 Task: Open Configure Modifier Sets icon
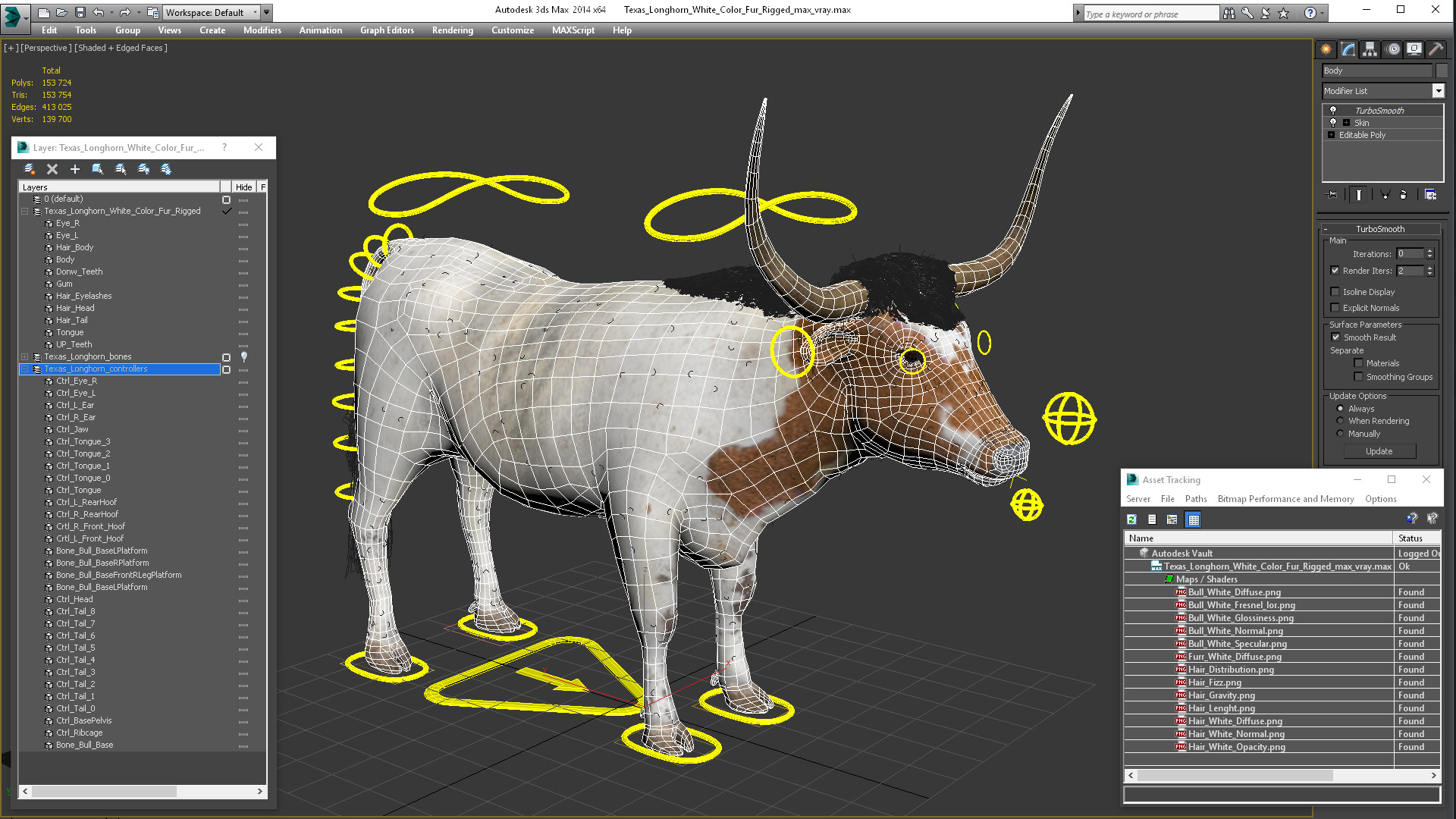(1430, 195)
